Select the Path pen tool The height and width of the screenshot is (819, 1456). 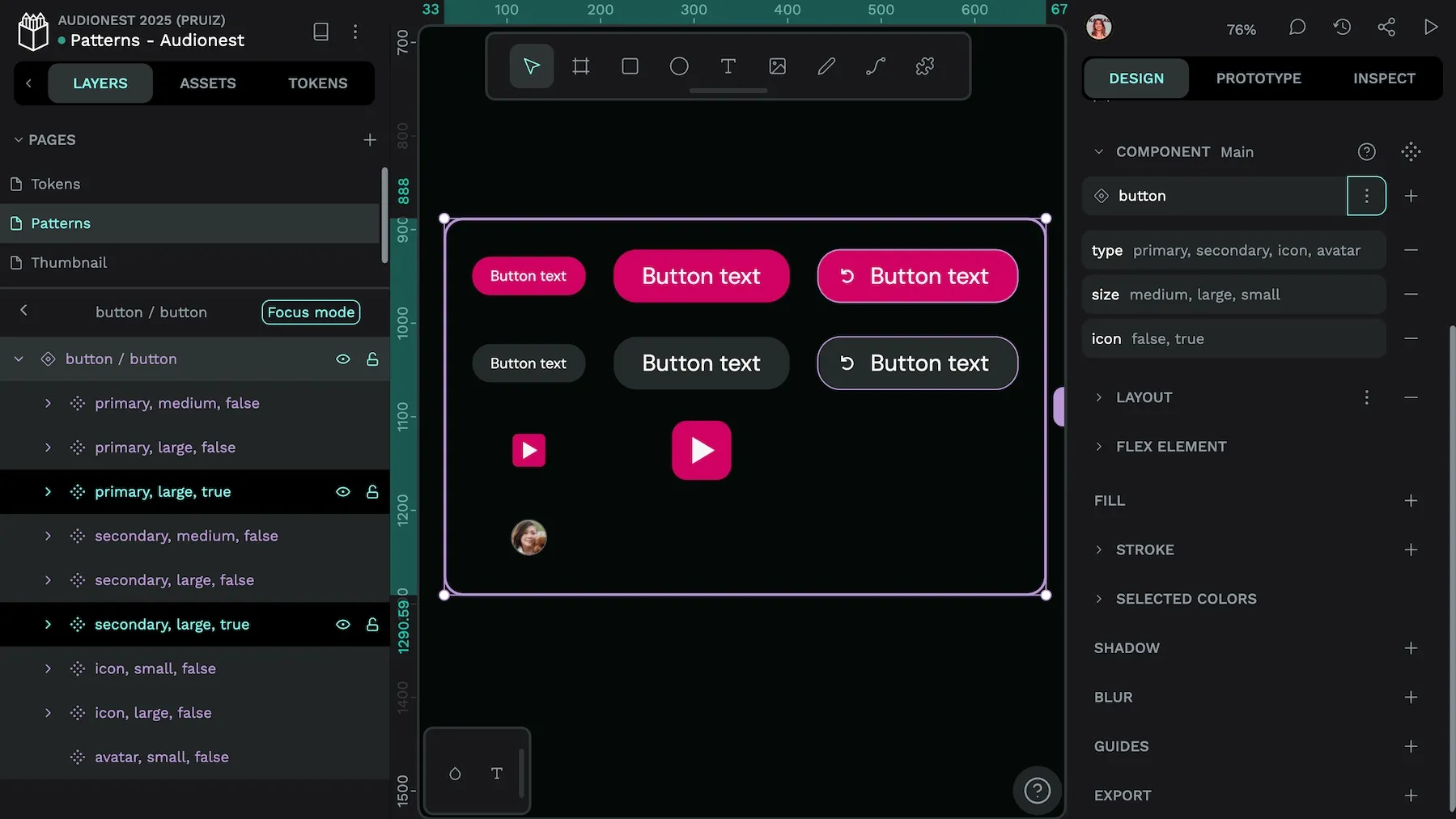pyautogui.click(x=875, y=66)
